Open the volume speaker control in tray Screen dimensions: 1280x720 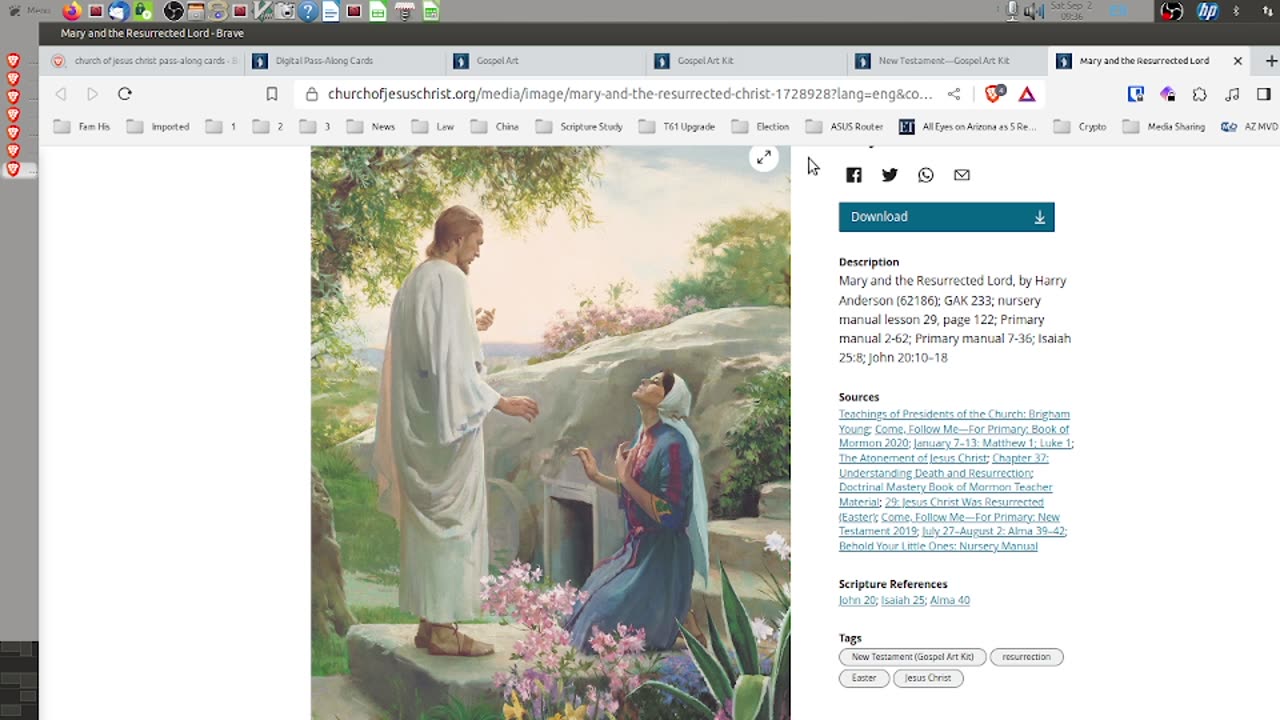(x=1033, y=11)
